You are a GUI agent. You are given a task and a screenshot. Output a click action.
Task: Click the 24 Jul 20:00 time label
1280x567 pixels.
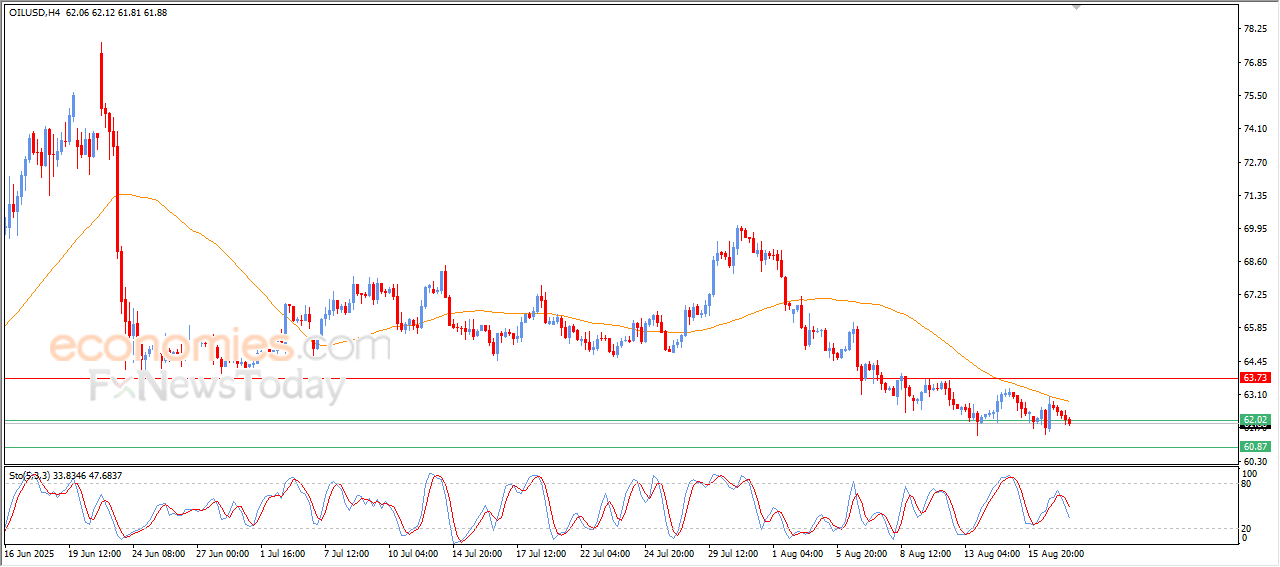670,553
